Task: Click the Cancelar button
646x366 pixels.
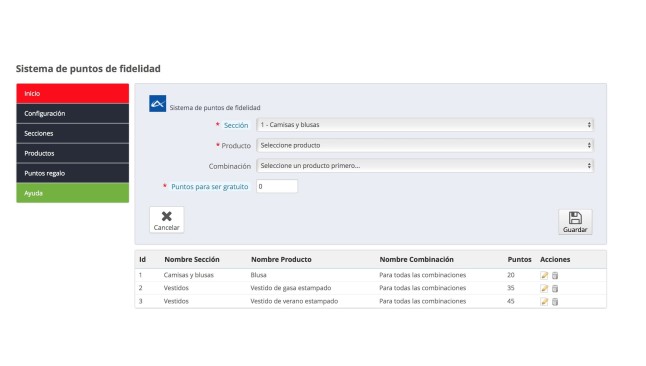Action: 166,220
